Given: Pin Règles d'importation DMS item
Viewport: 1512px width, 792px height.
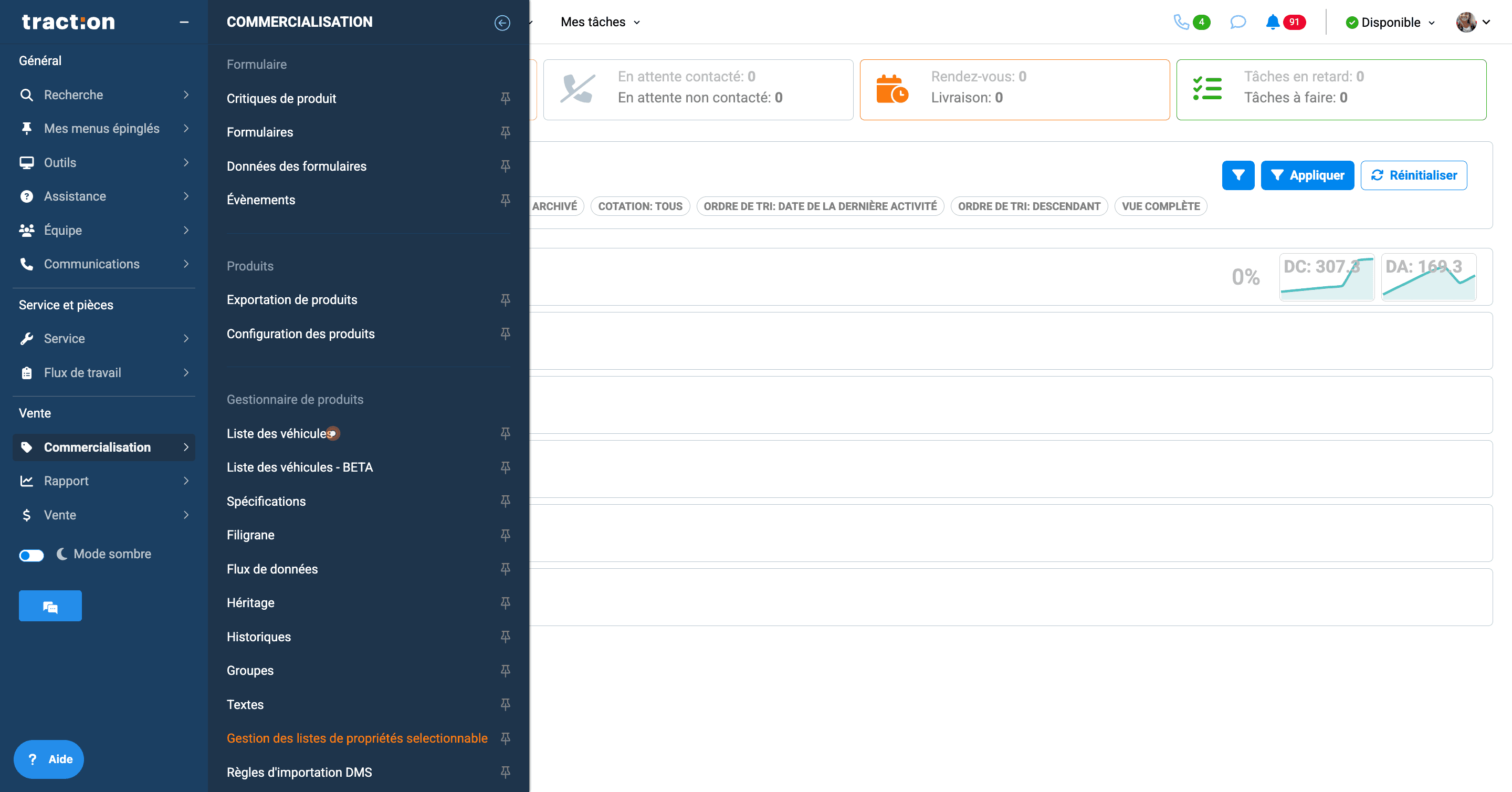Looking at the screenshot, I should tap(505, 772).
